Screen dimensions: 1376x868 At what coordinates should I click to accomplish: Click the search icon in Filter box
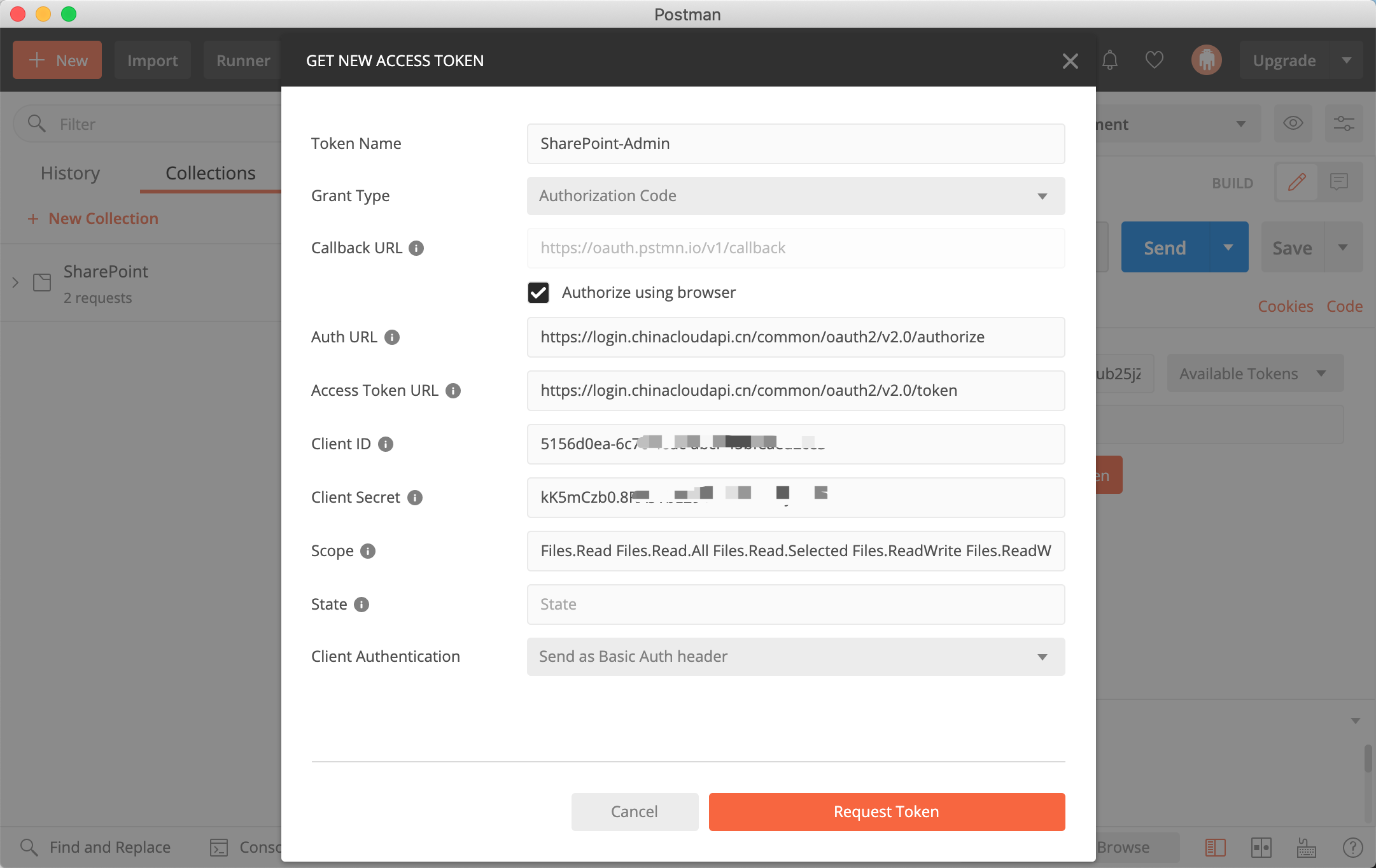(x=37, y=123)
